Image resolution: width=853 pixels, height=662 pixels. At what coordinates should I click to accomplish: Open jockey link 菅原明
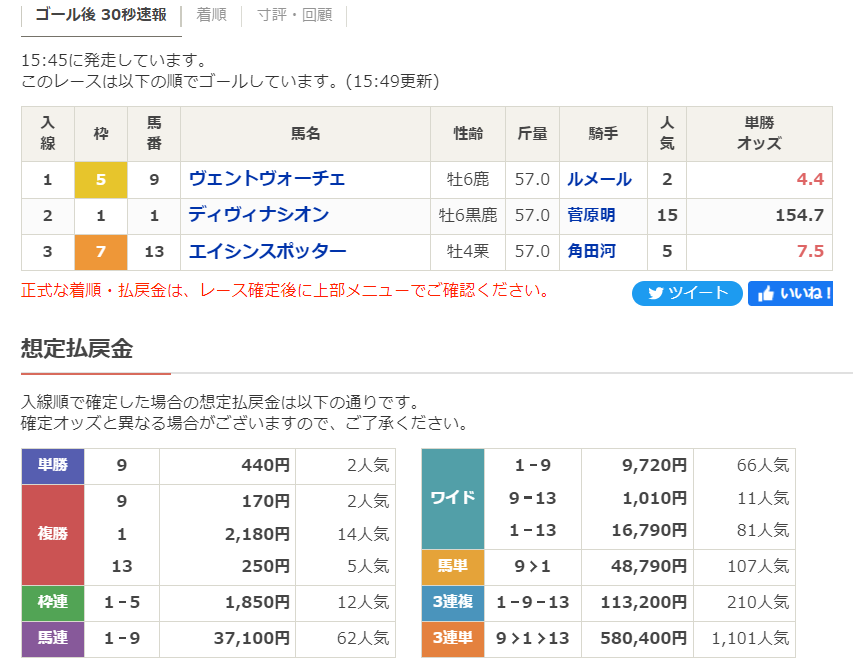(x=591, y=215)
